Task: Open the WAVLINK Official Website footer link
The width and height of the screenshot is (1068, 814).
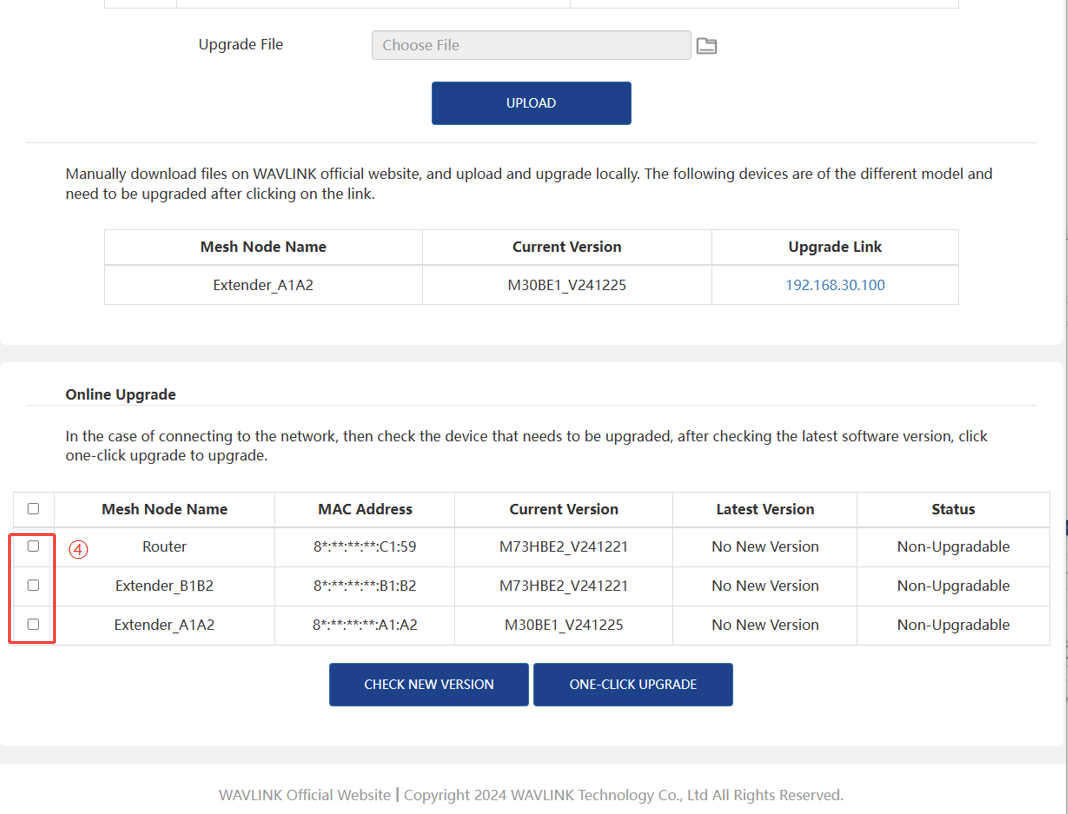Action: (304, 795)
